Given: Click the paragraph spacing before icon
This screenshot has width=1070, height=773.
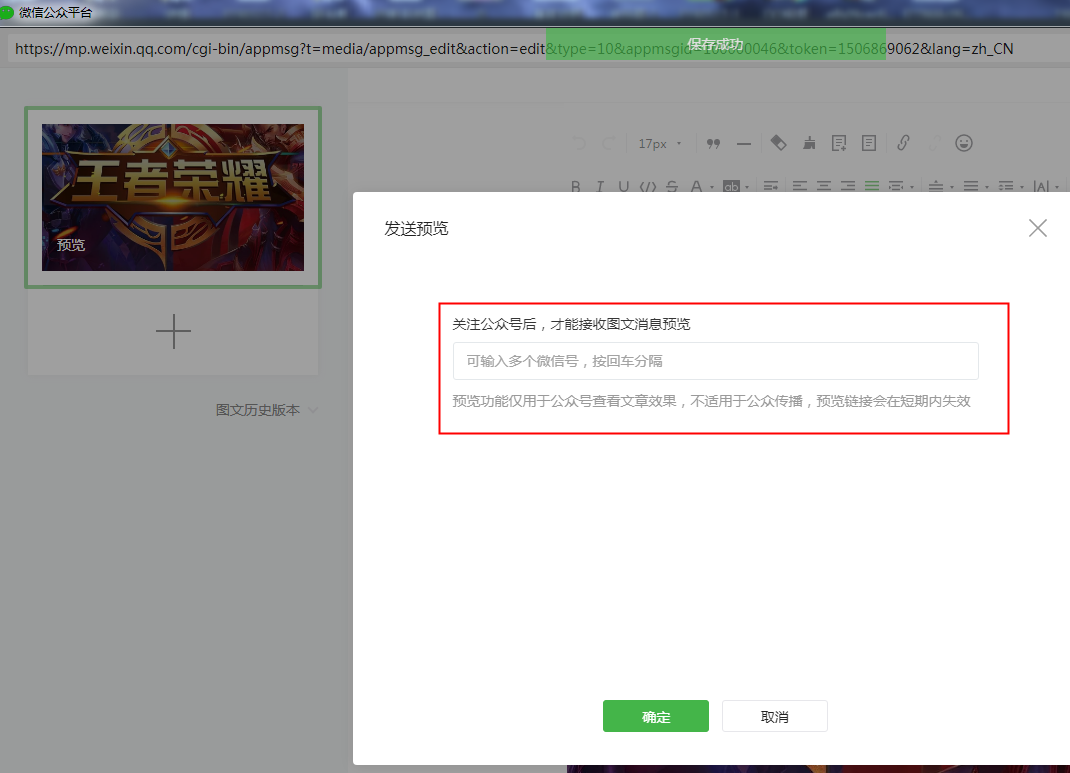Looking at the screenshot, I should [x=936, y=186].
